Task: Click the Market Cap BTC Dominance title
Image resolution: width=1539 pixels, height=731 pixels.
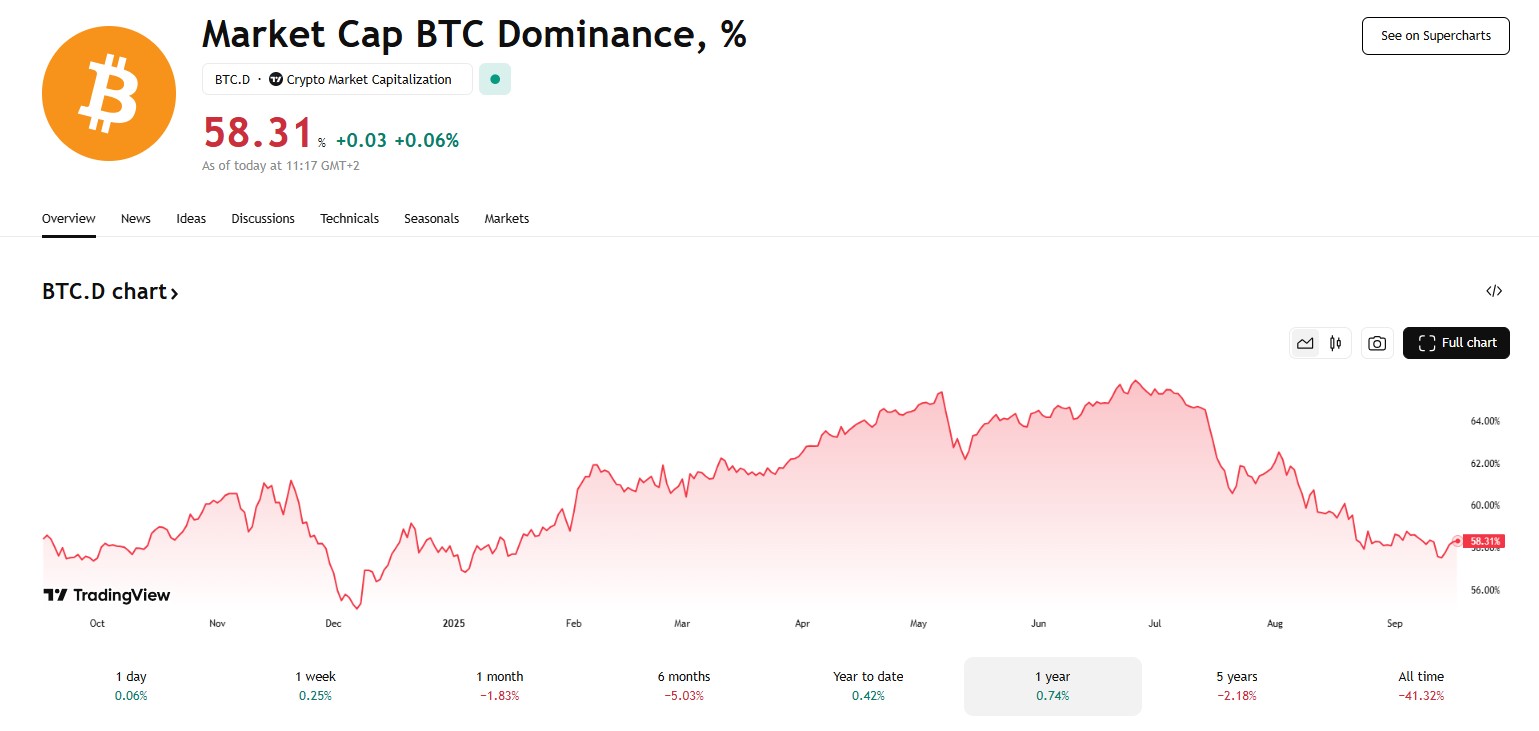Action: (x=475, y=34)
